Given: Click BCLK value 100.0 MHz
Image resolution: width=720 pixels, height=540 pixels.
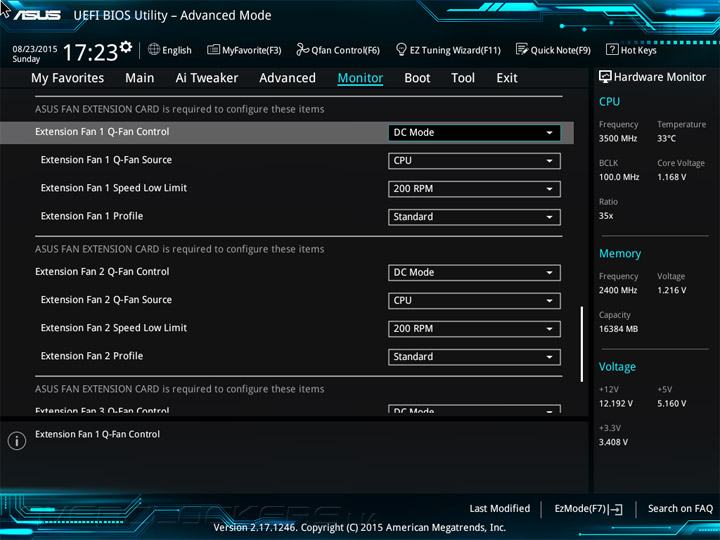Looking at the screenshot, I should click(619, 177).
